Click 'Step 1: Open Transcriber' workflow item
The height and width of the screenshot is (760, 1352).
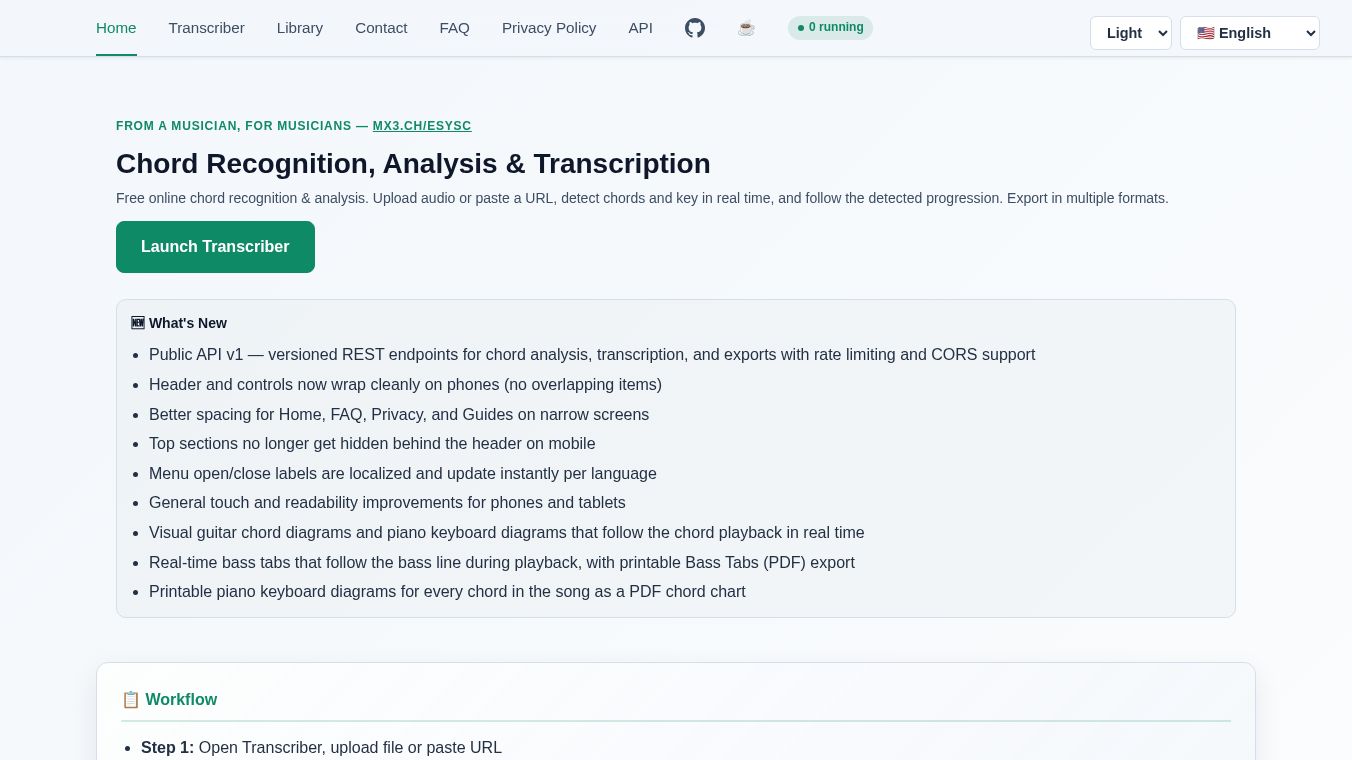[x=321, y=748]
